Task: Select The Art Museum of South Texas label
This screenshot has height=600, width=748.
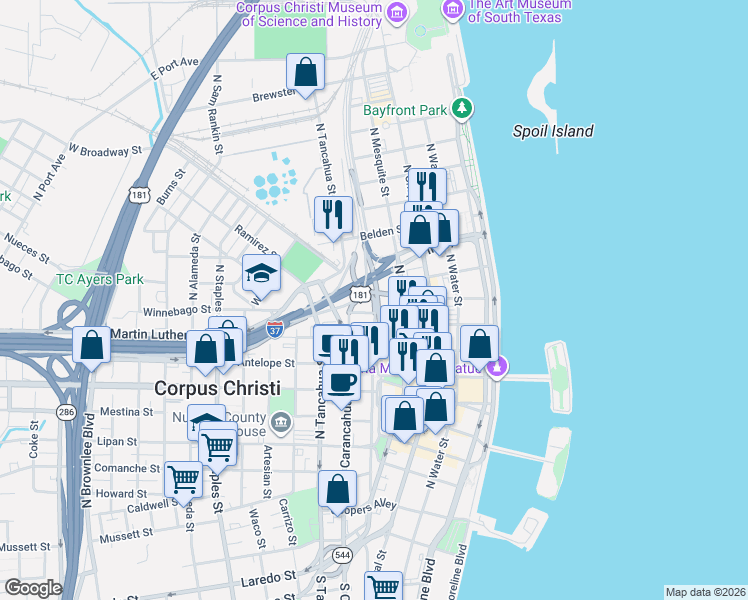Action: coord(520,11)
